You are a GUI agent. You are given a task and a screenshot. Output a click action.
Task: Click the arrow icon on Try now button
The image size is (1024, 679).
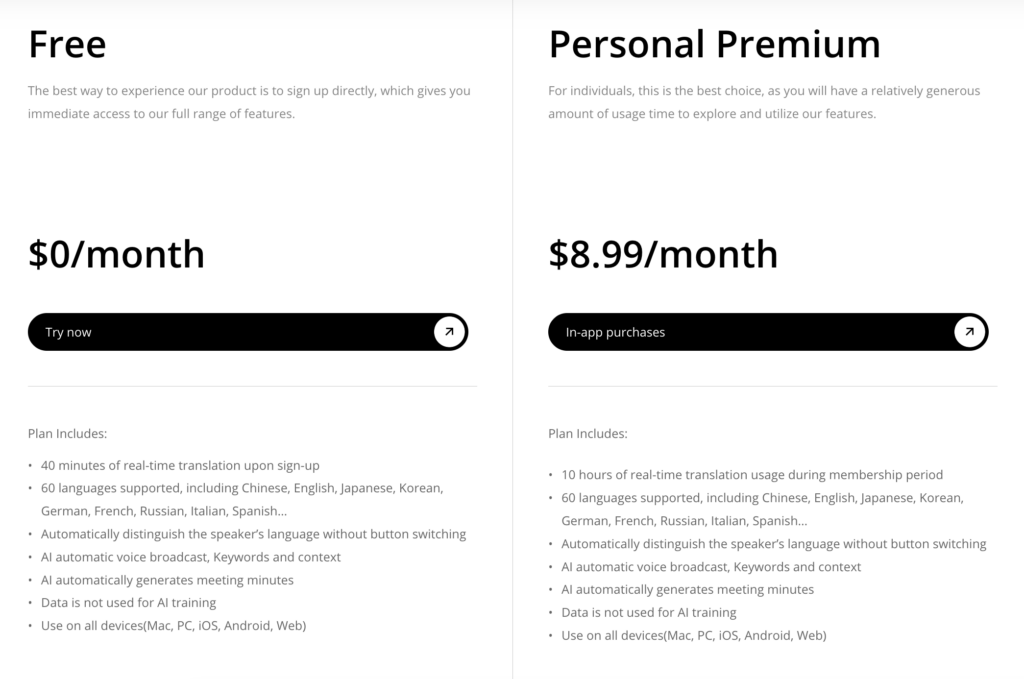pos(449,332)
